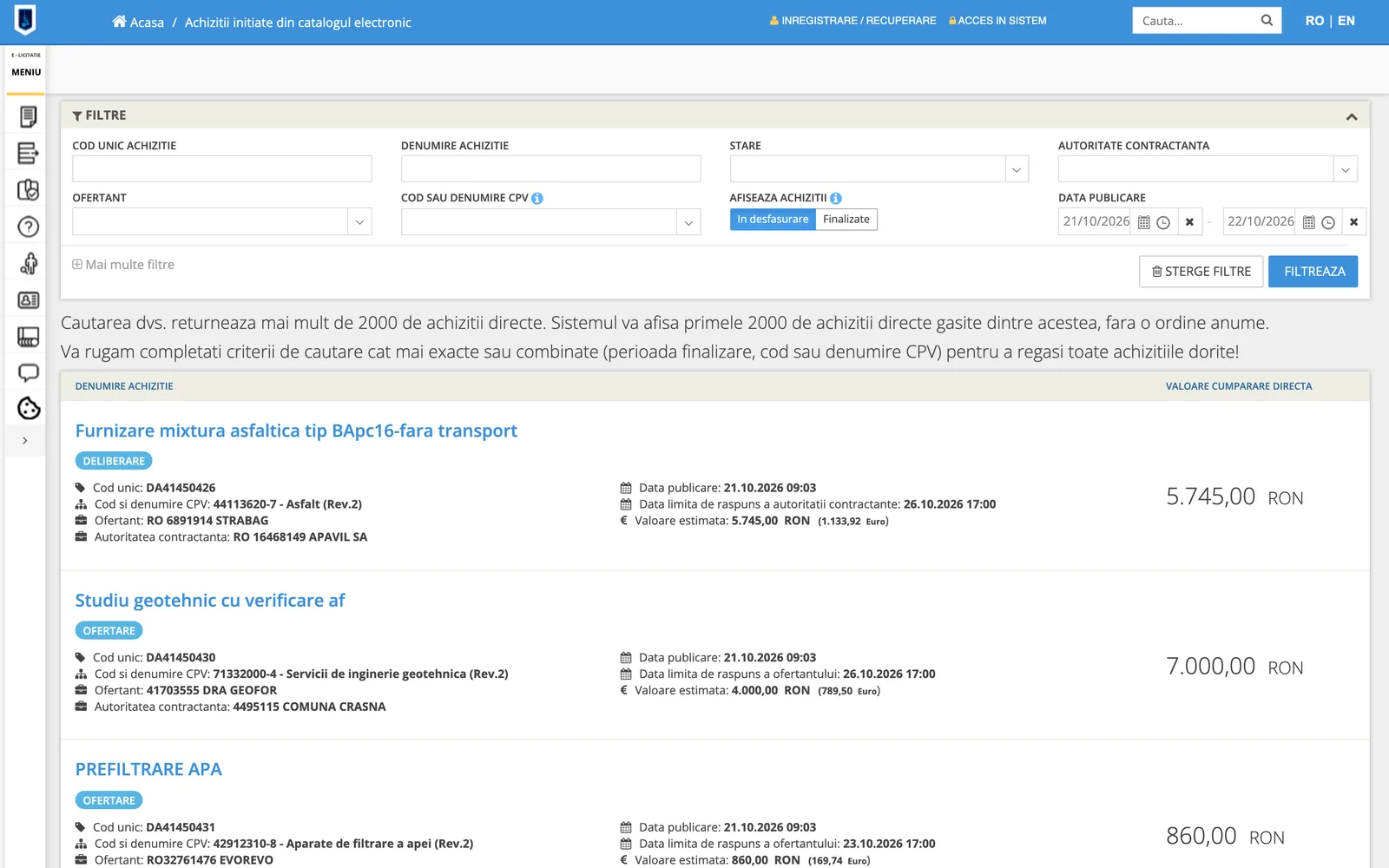Screen dimensions: 1389x868
Task: Open 'Studiu geotehnic cu verificare af' listing
Action: pos(210,601)
